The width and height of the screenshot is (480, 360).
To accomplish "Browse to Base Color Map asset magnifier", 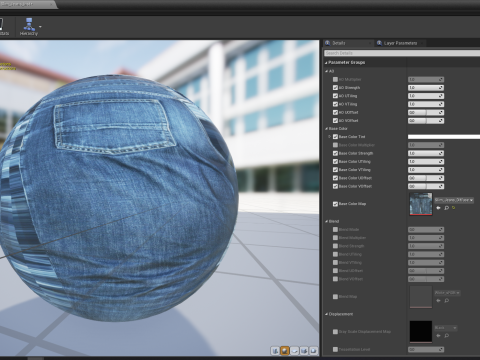I will coord(446,208).
